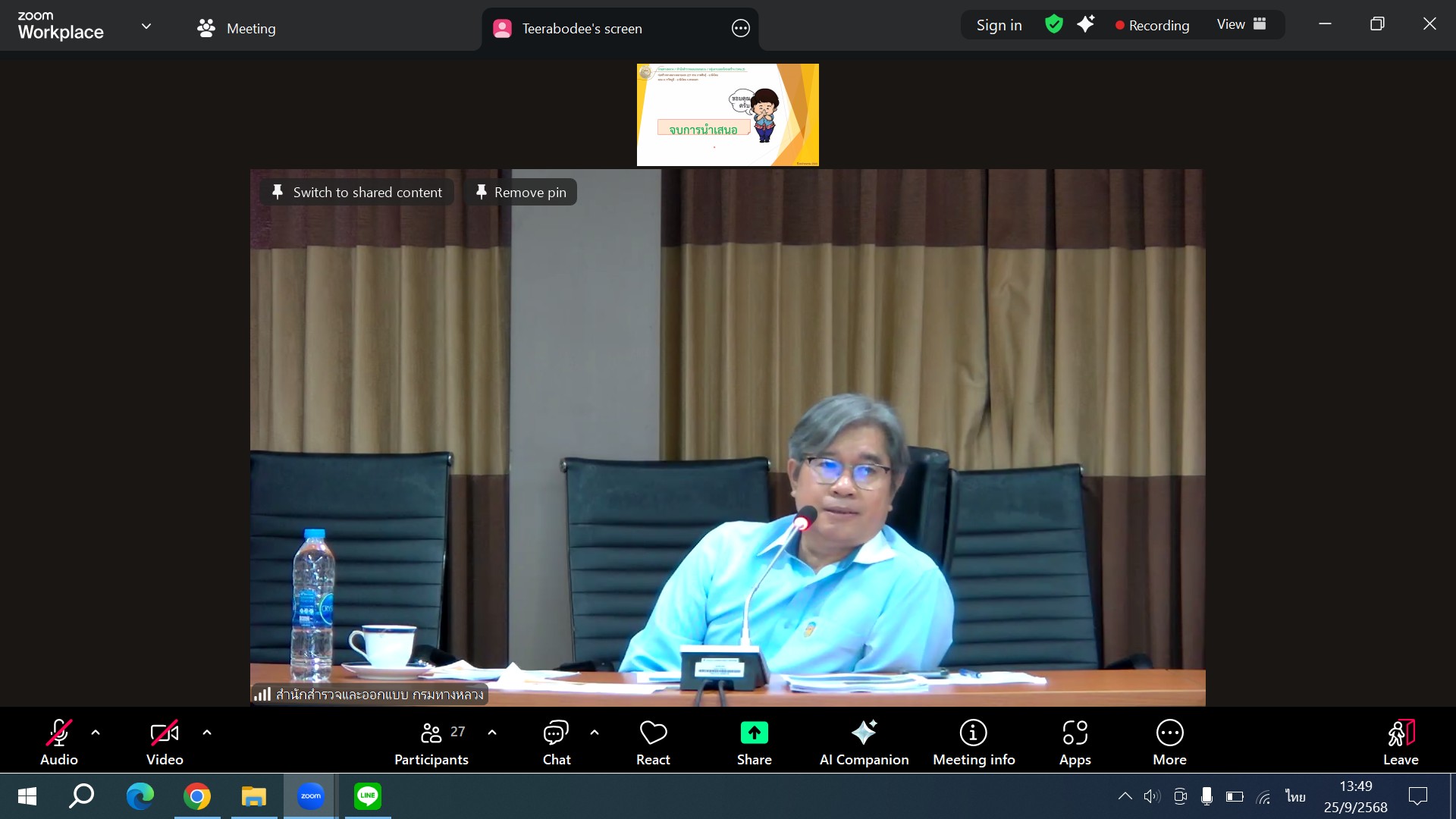Remove pin from the pinned video
The height and width of the screenshot is (819, 1456).
[522, 192]
